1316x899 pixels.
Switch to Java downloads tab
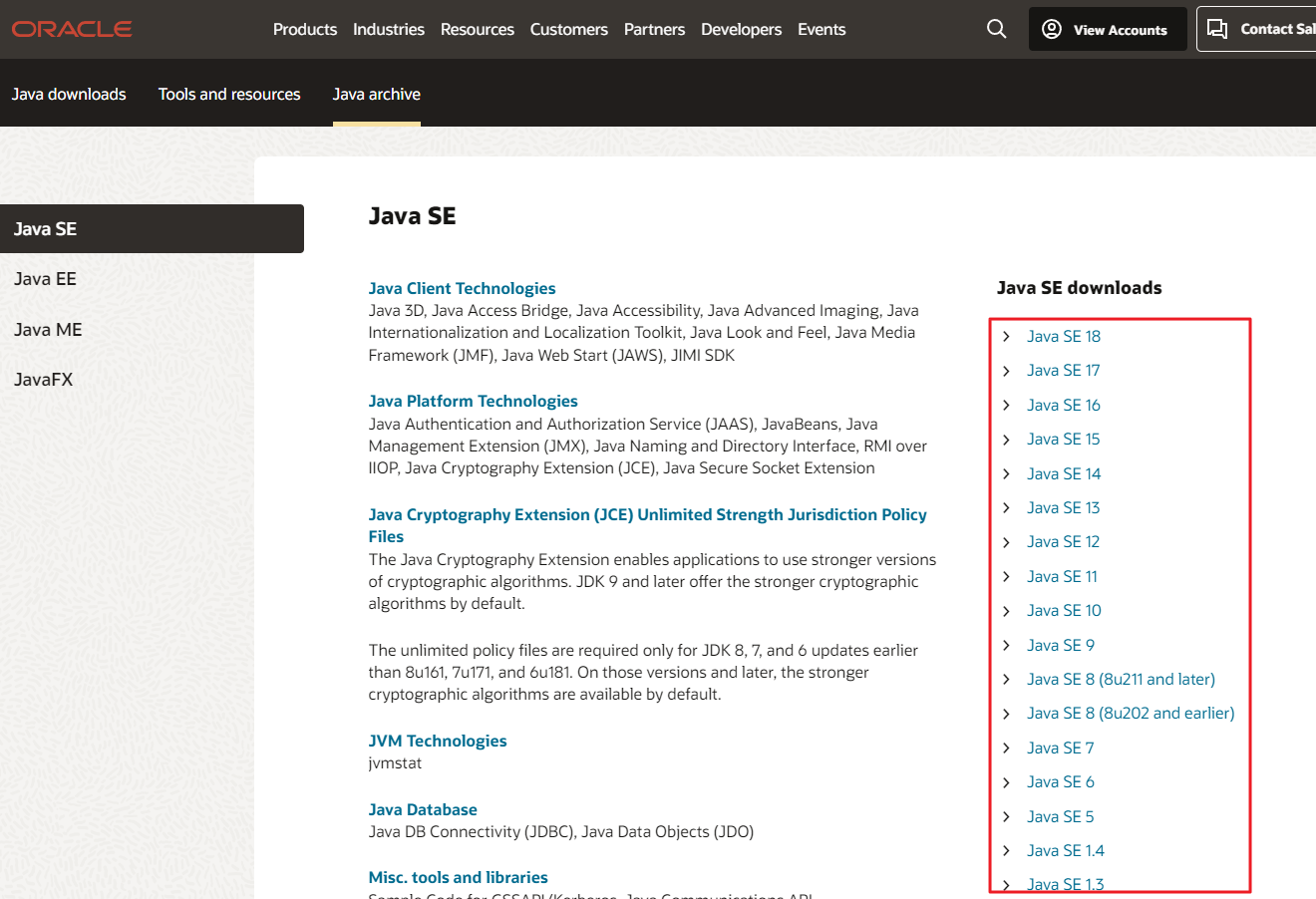pos(69,94)
